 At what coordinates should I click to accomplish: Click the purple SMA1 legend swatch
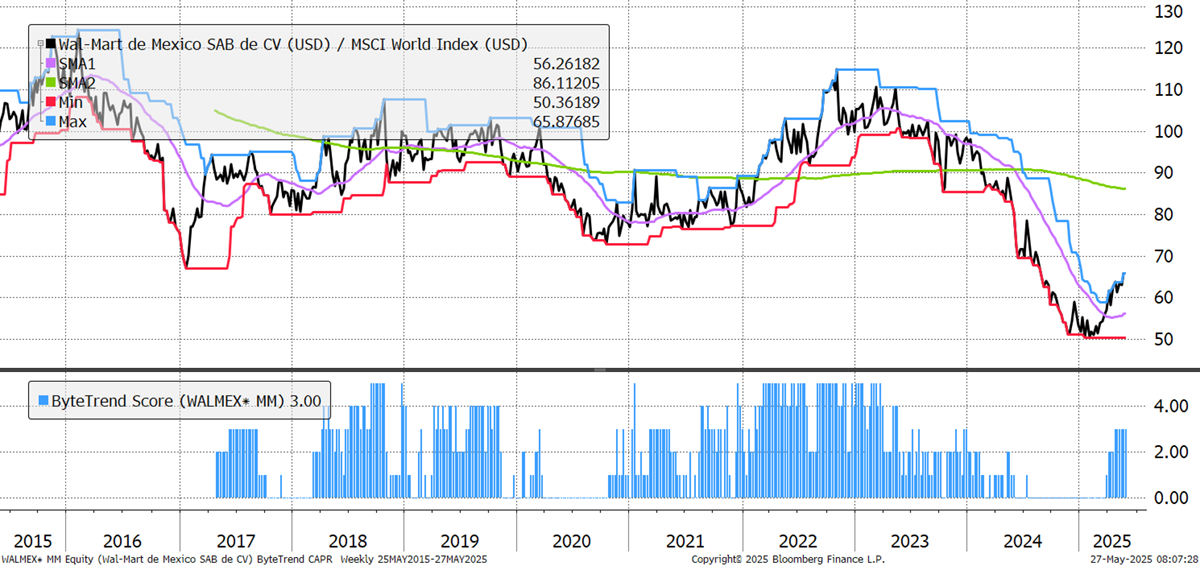[51, 63]
